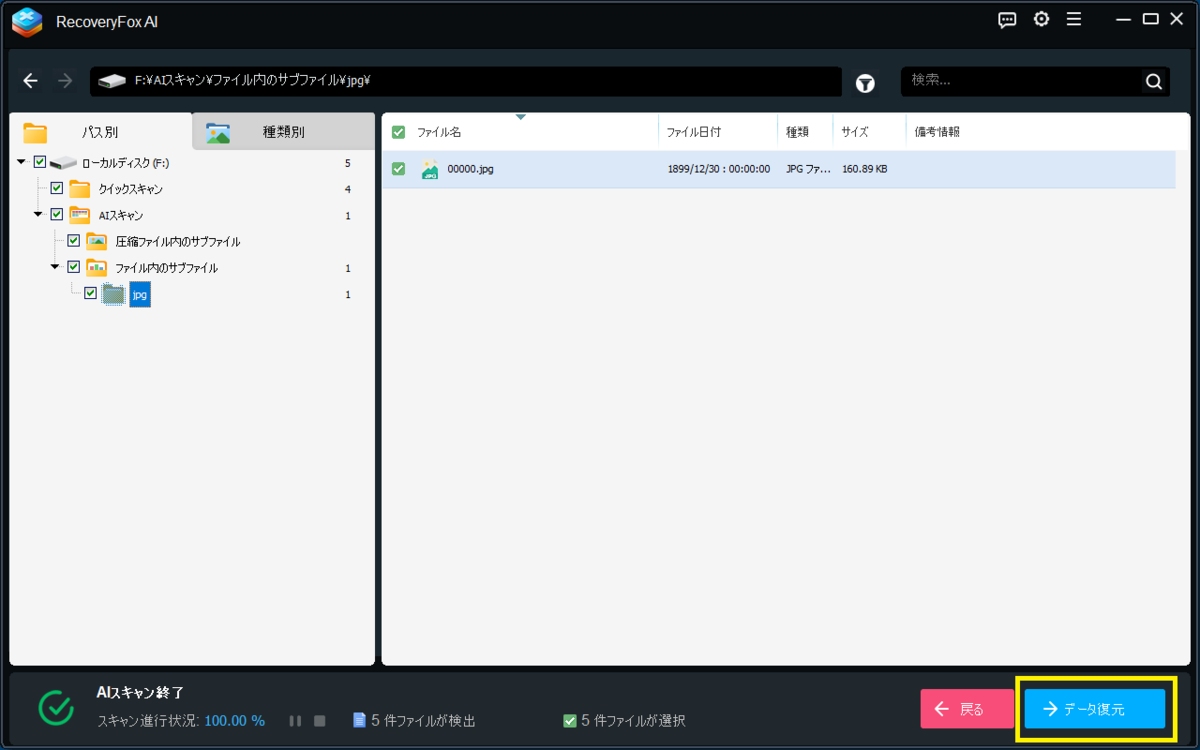
Task: Click the date 1899/12/30 : 00:00:00
Action: coord(719,169)
